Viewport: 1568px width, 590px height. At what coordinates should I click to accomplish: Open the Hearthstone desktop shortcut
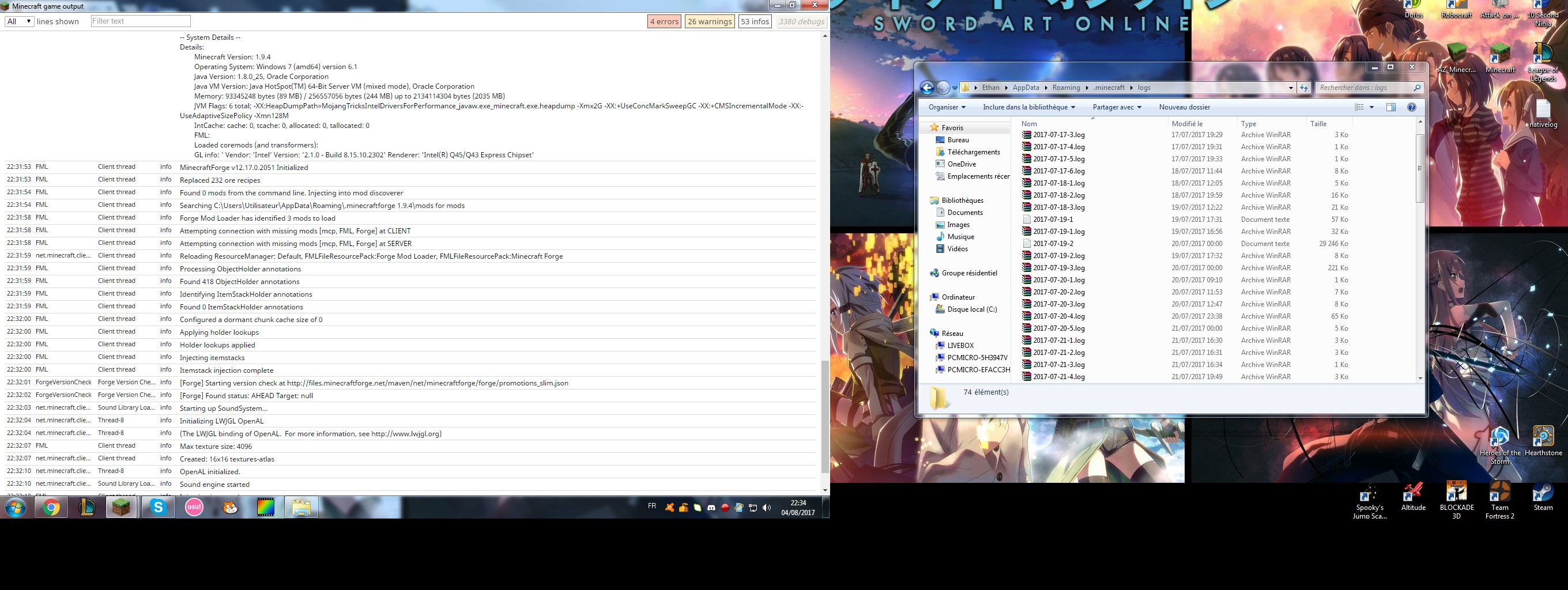[1543, 441]
